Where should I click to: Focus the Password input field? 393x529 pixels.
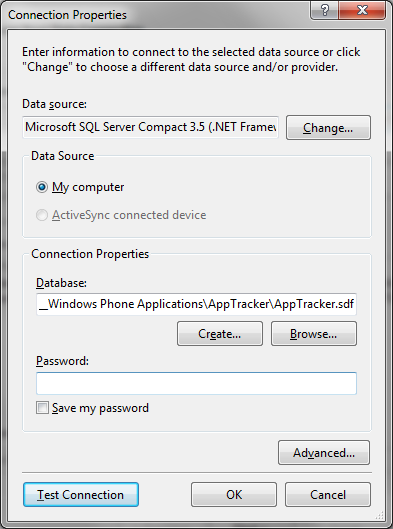tap(196, 383)
